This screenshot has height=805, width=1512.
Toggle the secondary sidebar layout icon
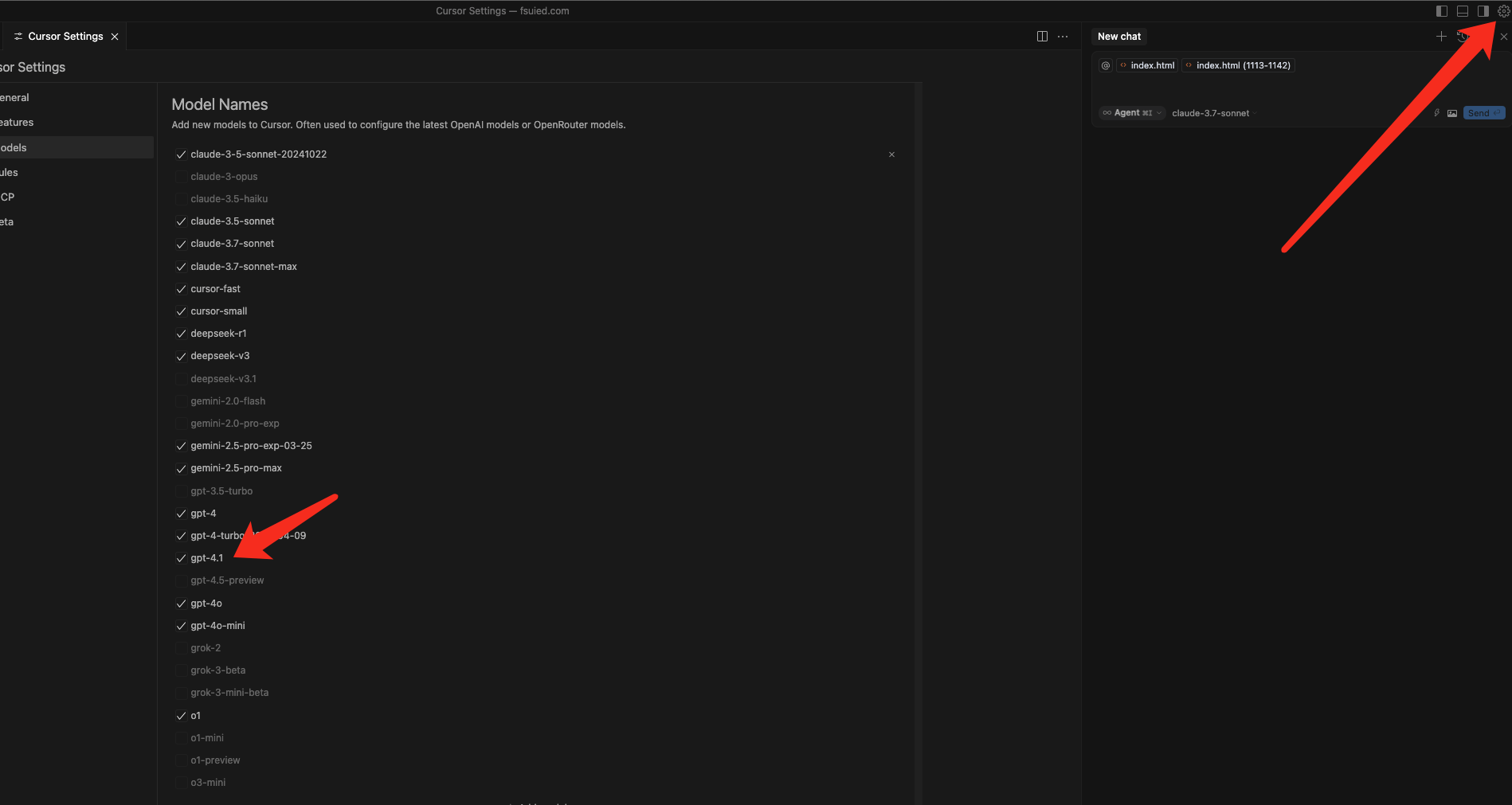1483,11
